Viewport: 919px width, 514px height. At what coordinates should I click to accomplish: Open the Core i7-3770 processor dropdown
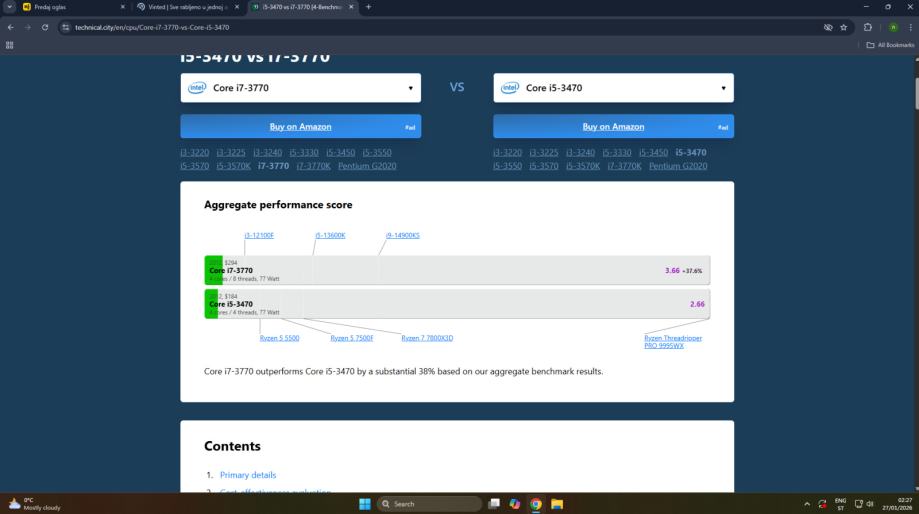click(x=301, y=88)
